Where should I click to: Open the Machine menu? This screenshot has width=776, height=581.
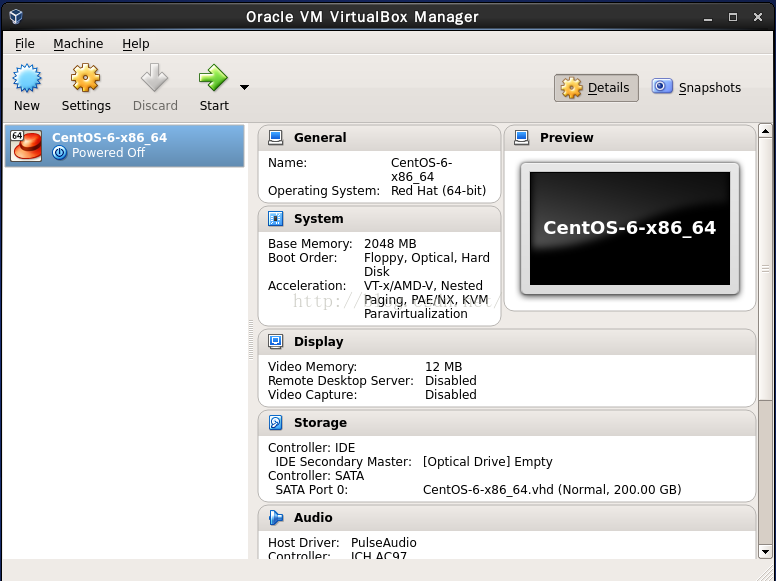click(x=78, y=44)
